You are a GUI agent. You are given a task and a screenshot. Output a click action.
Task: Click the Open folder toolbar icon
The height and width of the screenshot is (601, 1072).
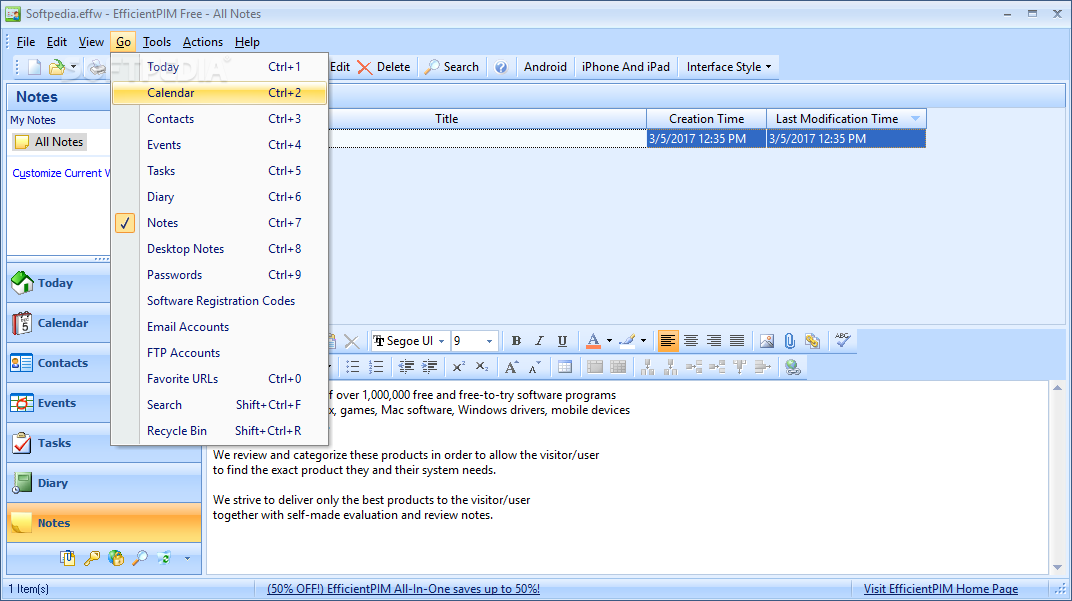pyautogui.click(x=57, y=67)
